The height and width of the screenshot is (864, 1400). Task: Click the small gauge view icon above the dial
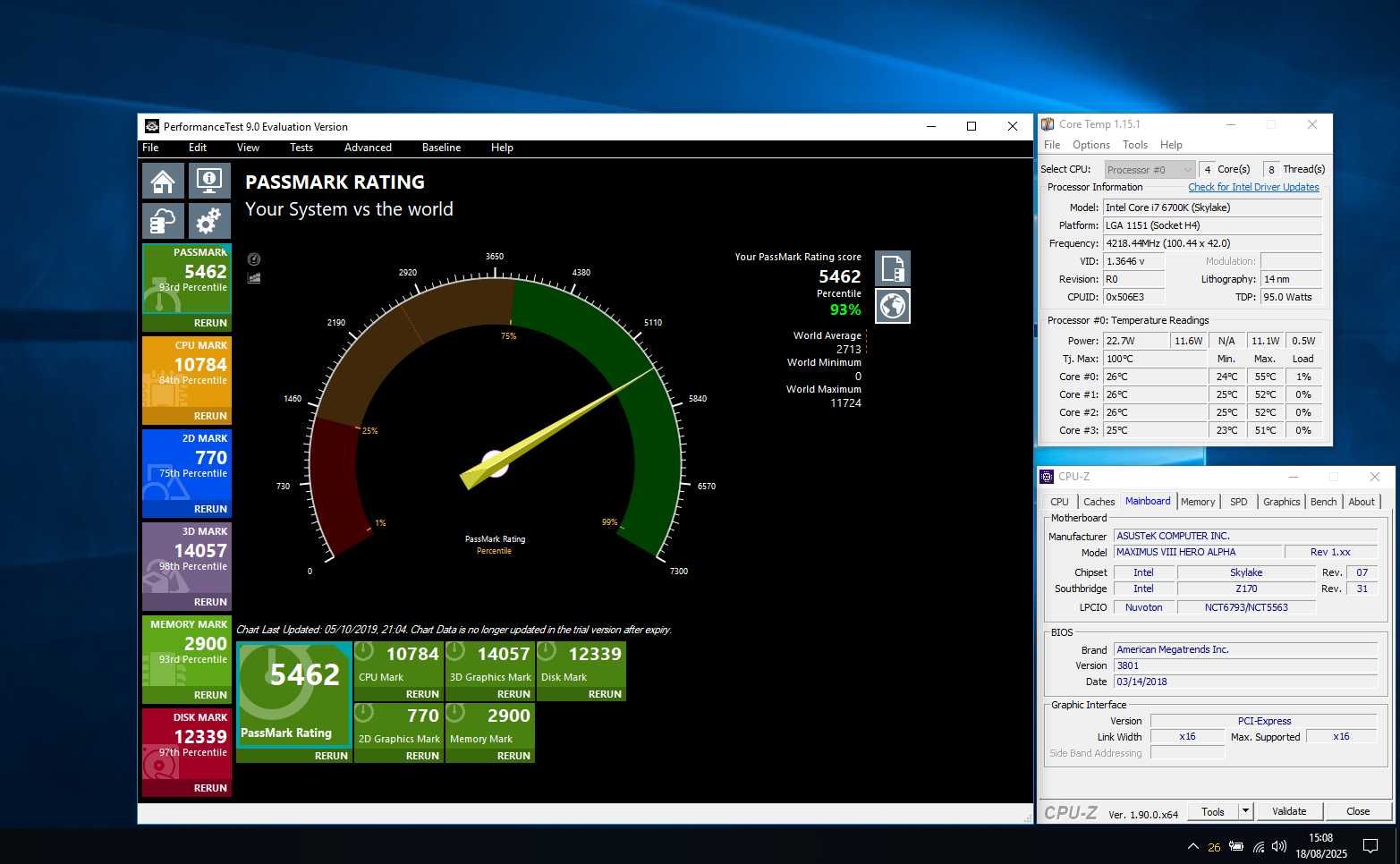click(x=254, y=259)
